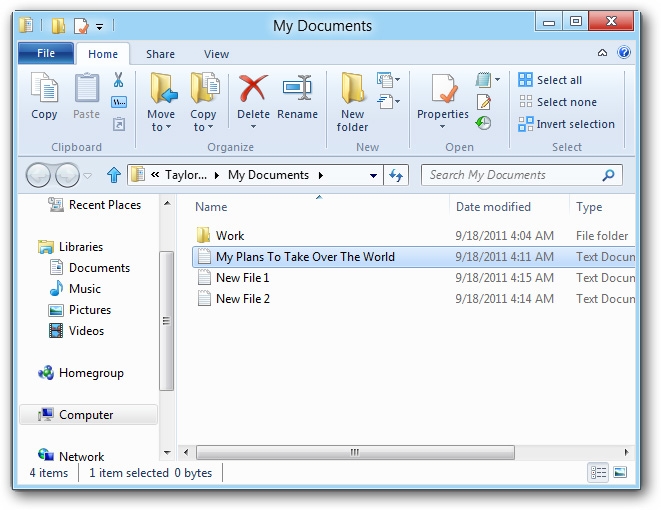Expand the Delete options arrow
The image size is (661, 510).
tap(253, 126)
